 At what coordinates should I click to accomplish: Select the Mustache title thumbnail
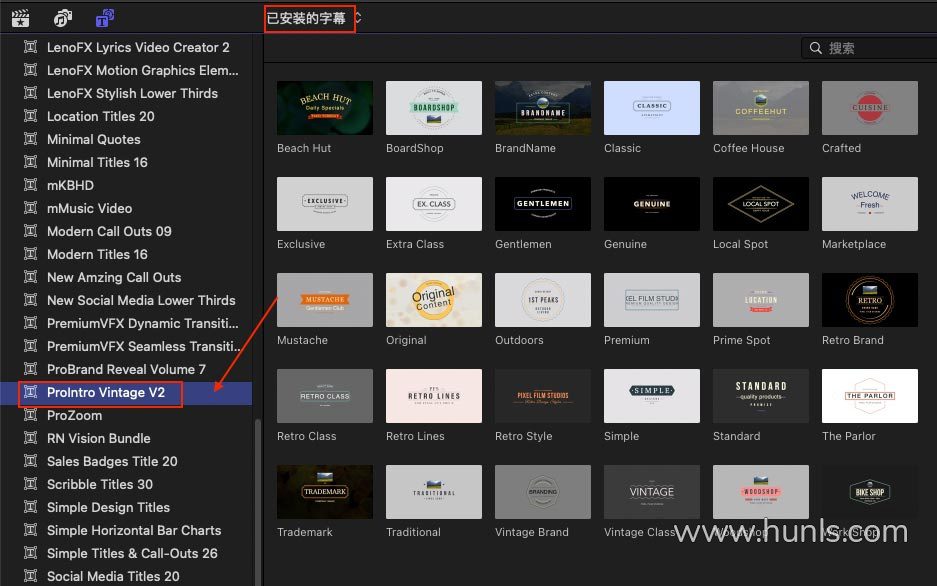(324, 300)
